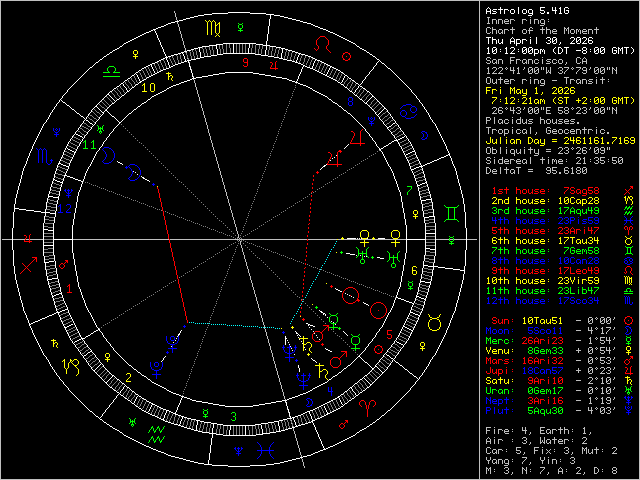The image size is (640, 480).
Task: Click the Virgo glyph on the chart wheel
Action: click(213, 28)
